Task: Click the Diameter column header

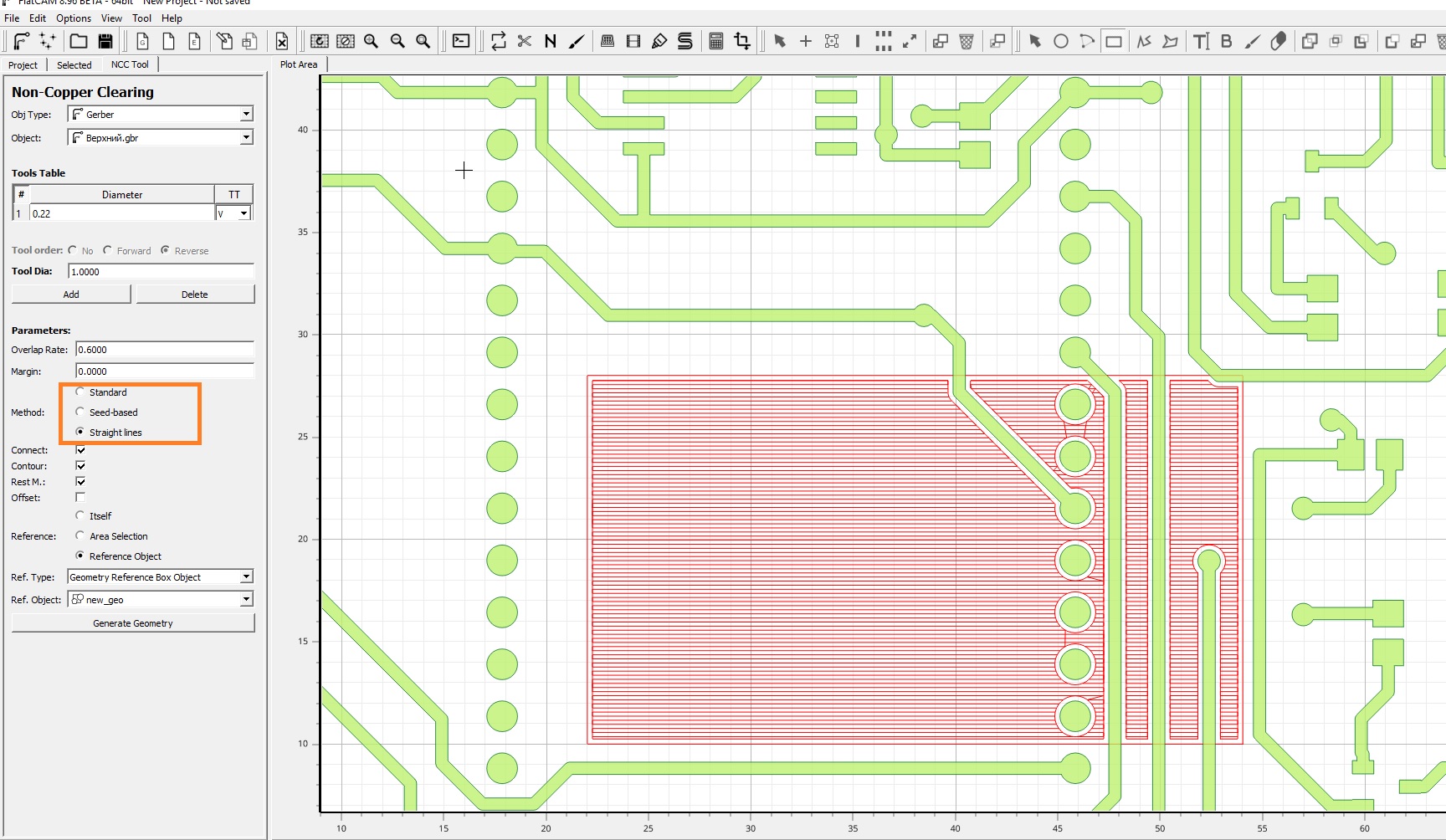Action: click(x=122, y=194)
